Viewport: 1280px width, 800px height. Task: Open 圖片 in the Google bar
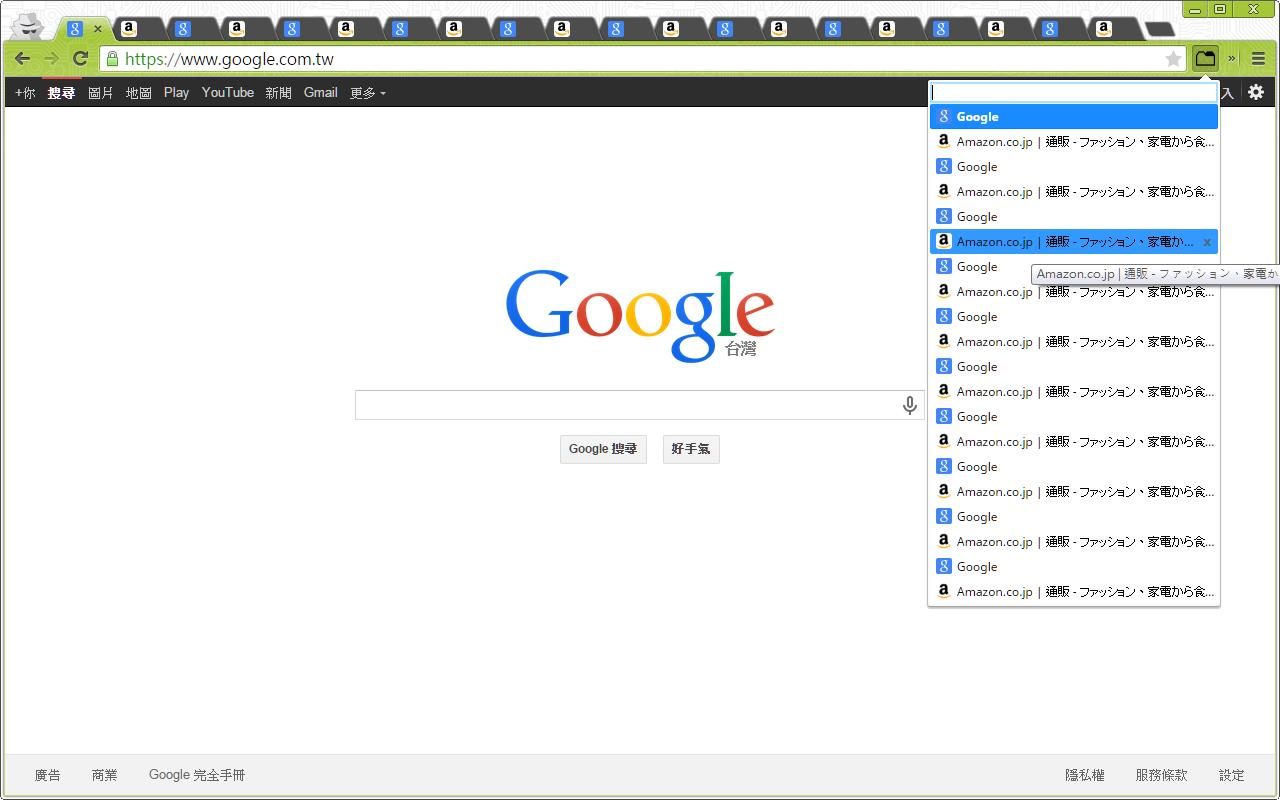[x=101, y=92]
